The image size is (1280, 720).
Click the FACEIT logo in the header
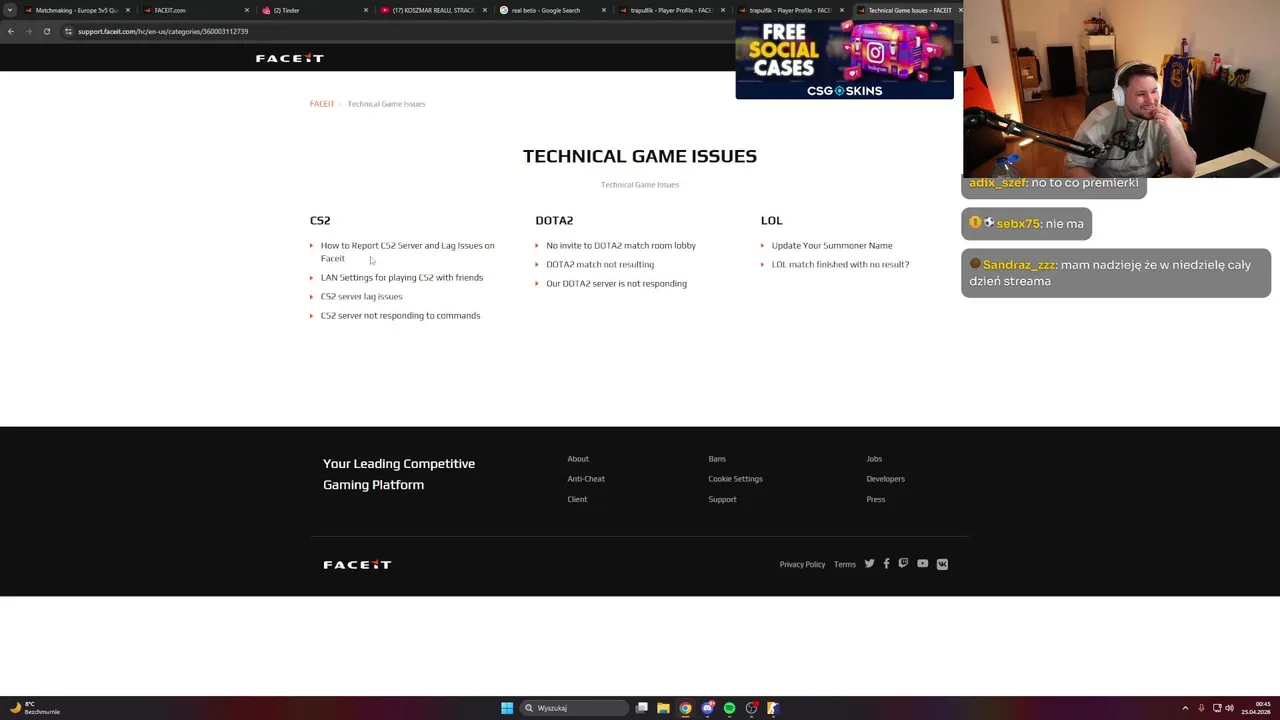point(289,58)
